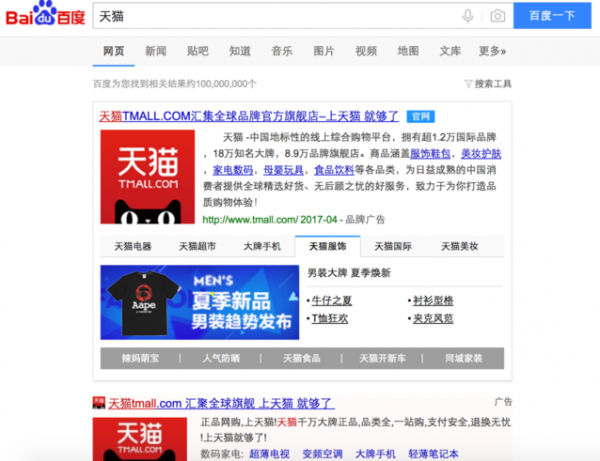The width and height of the screenshot is (600, 461).
Task: Activate the microphone voice search icon
Action: 468,16
